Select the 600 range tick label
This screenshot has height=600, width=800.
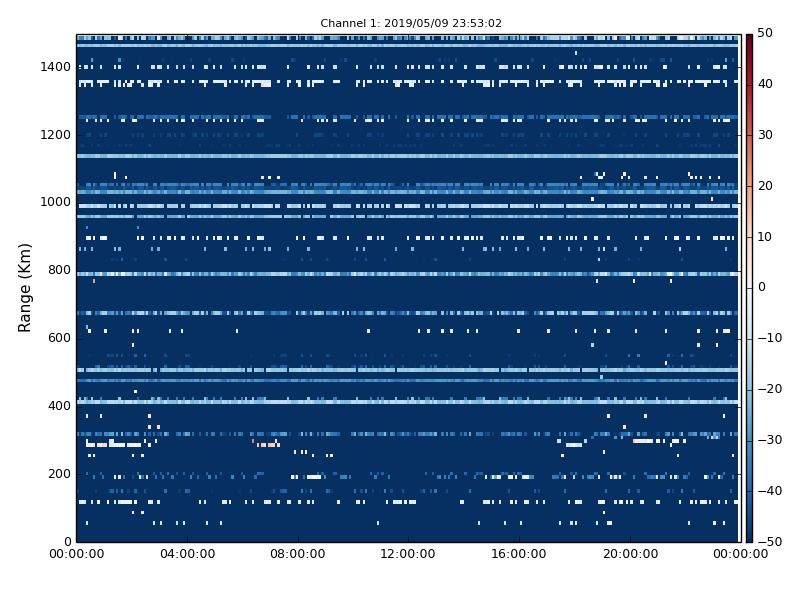tap(59, 338)
